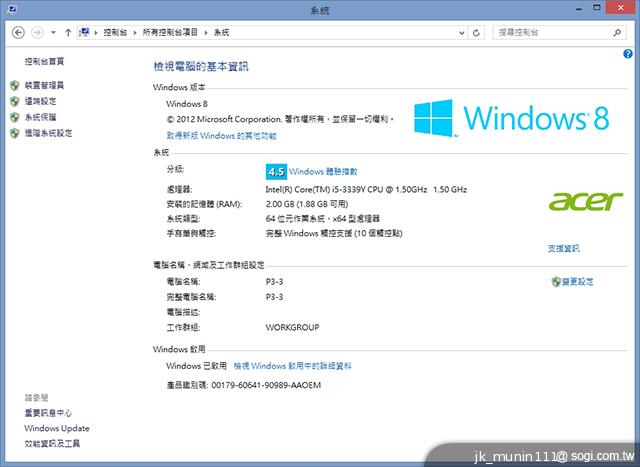Viewport: 640px width, 467px height.
Task: Click 變更設定 to change computer name
Action: pos(578,282)
